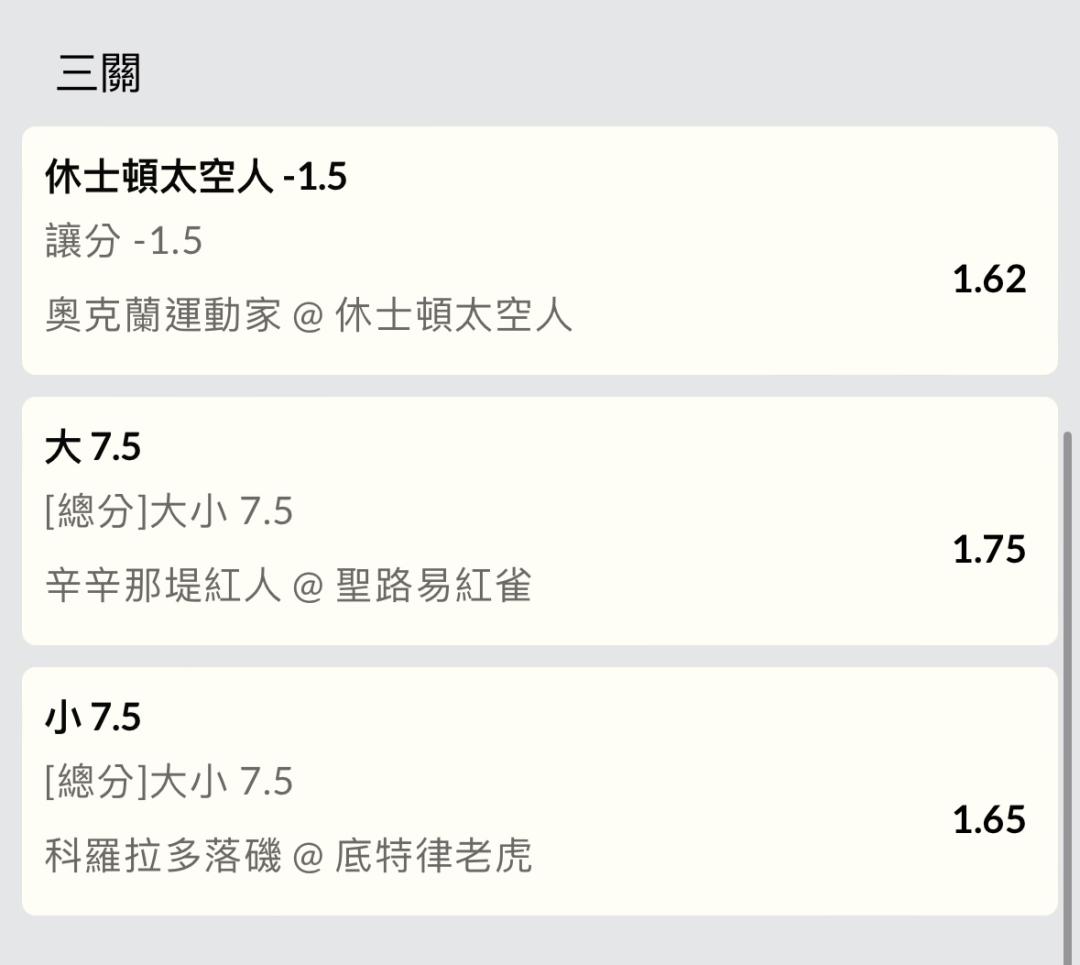Select the 讓分 -1.5 handicap label
This screenshot has height=965, width=1080.
pyautogui.click(x=124, y=241)
